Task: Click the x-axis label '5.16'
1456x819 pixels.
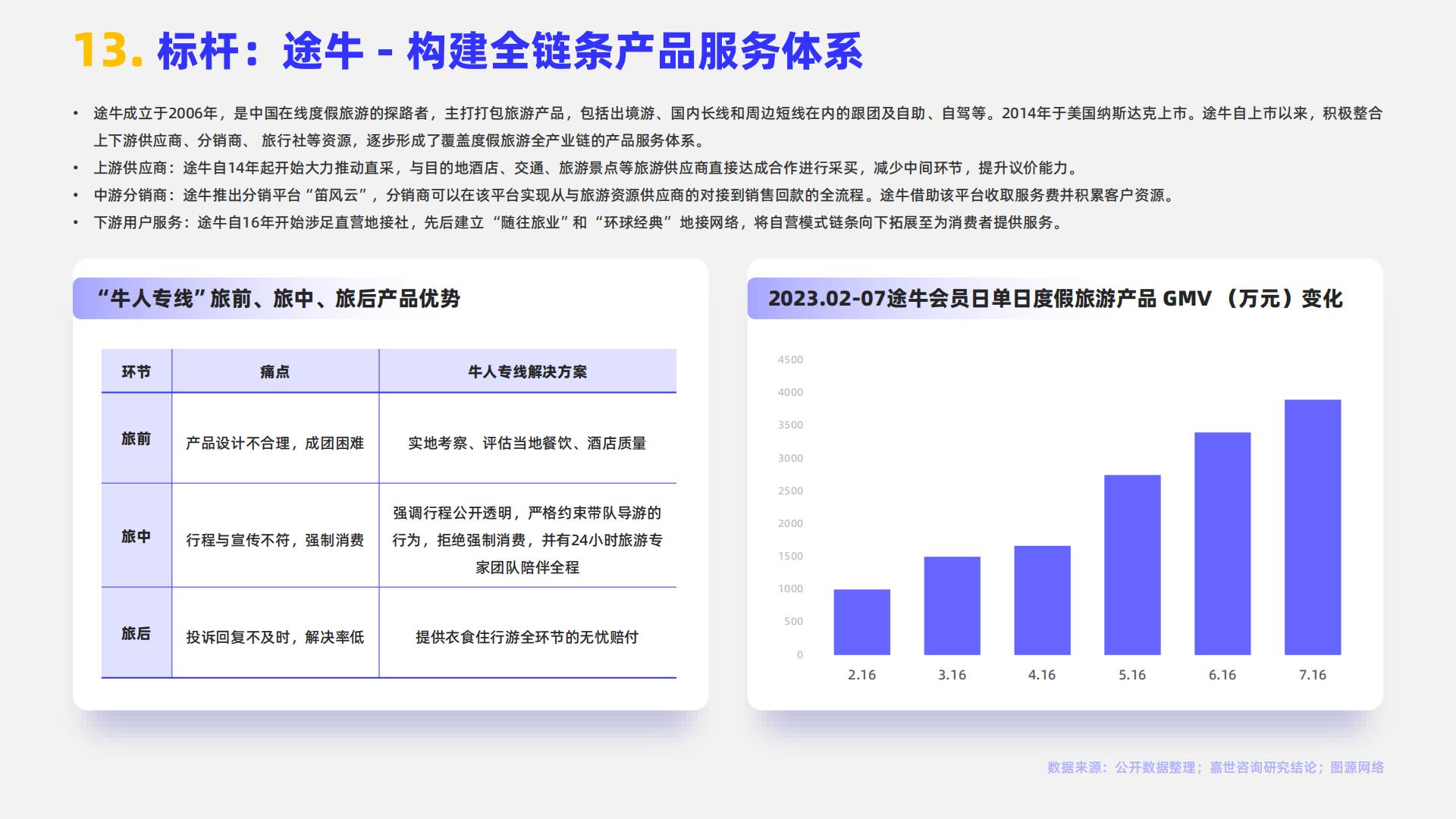Action: pos(1132,675)
